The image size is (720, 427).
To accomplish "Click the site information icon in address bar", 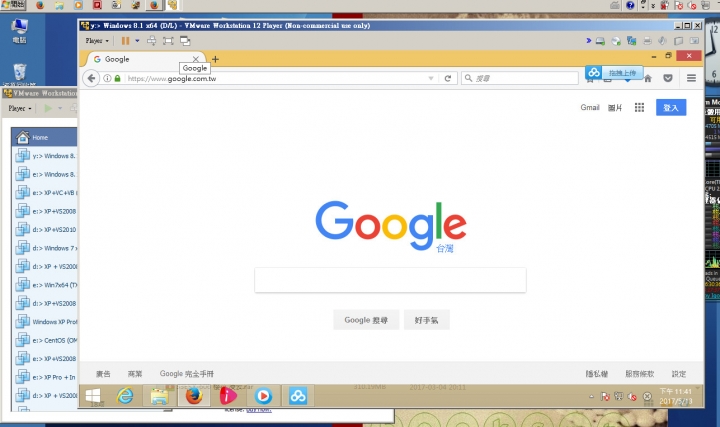I will click(107, 79).
